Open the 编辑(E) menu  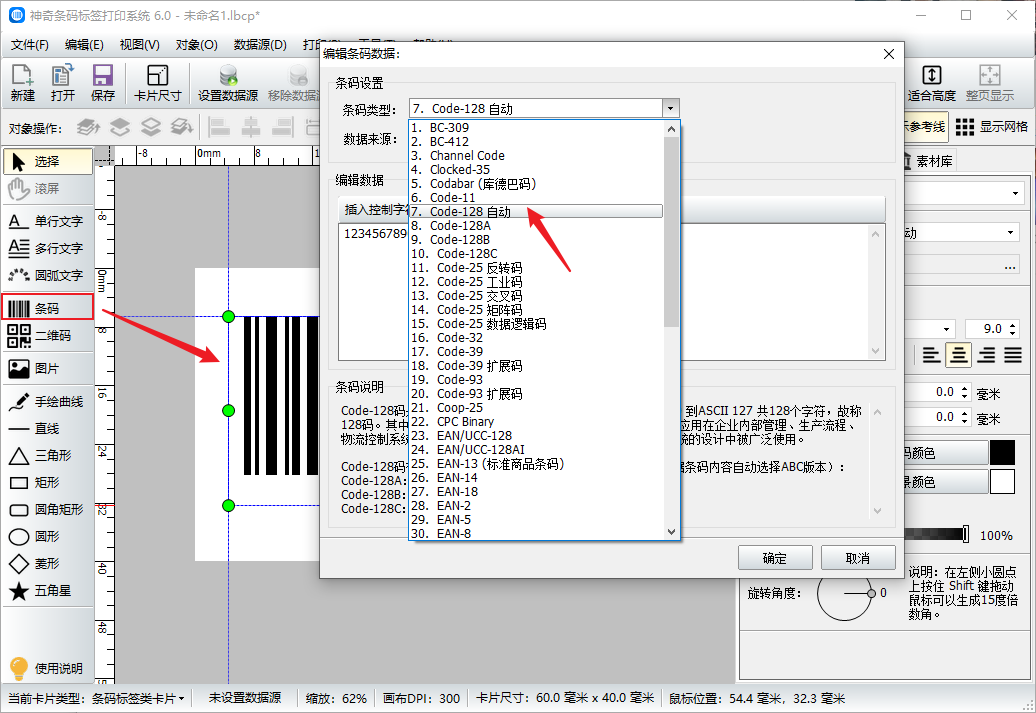pyautogui.click(x=84, y=45)
